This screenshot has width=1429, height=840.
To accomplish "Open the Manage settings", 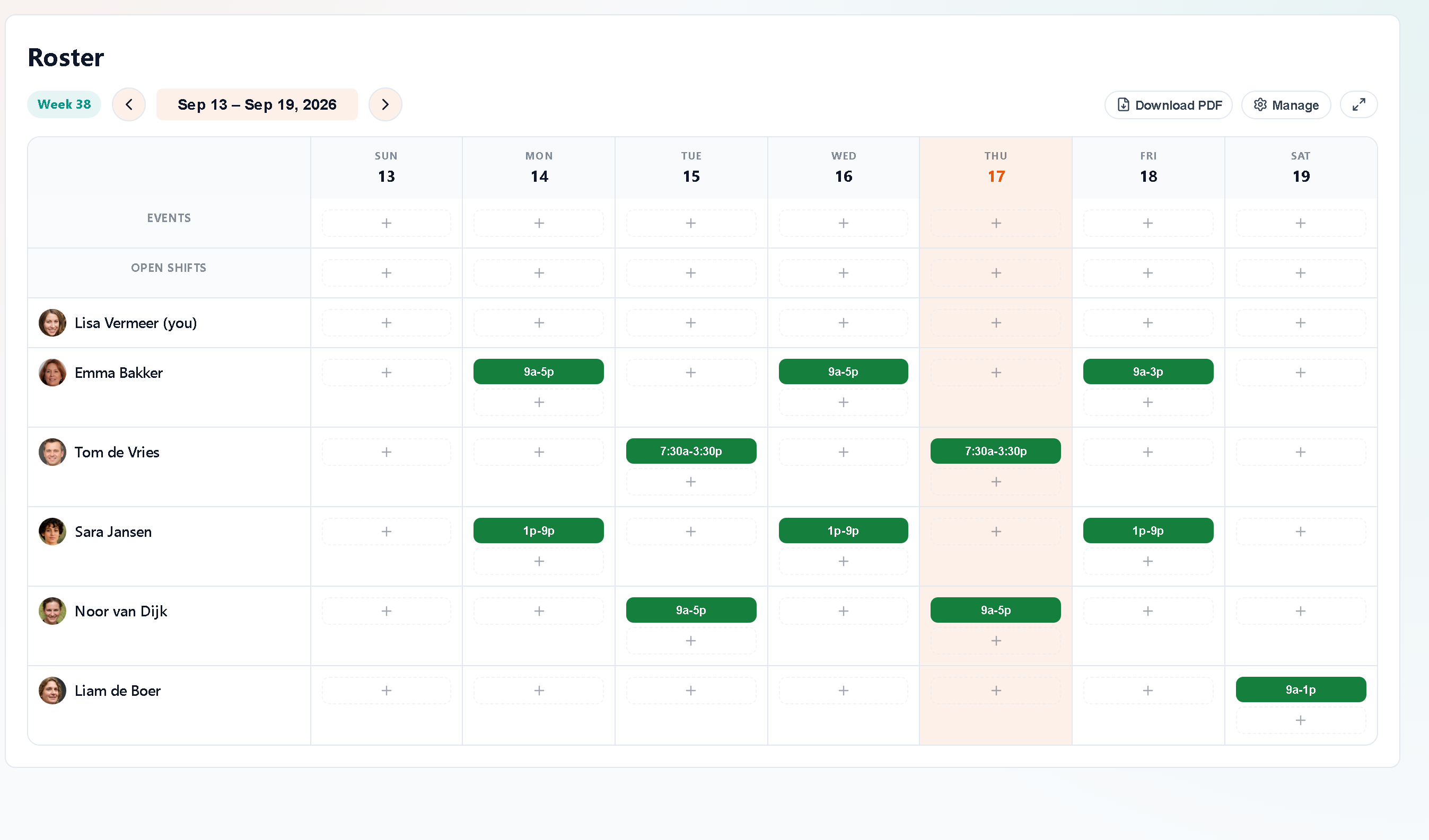I will click(x=1285, y=105).
